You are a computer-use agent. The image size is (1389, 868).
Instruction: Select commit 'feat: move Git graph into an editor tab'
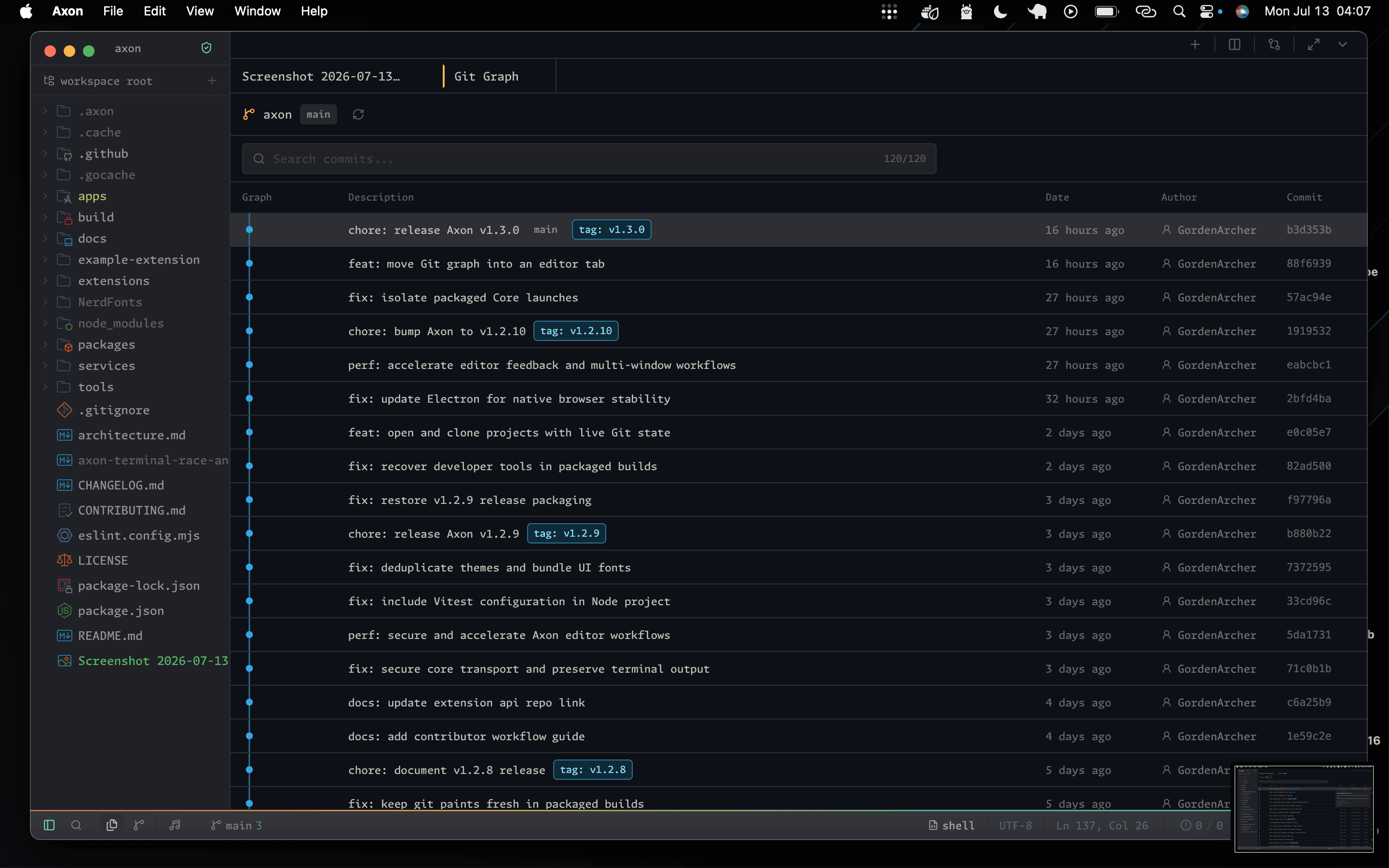[x=798, y=263]
